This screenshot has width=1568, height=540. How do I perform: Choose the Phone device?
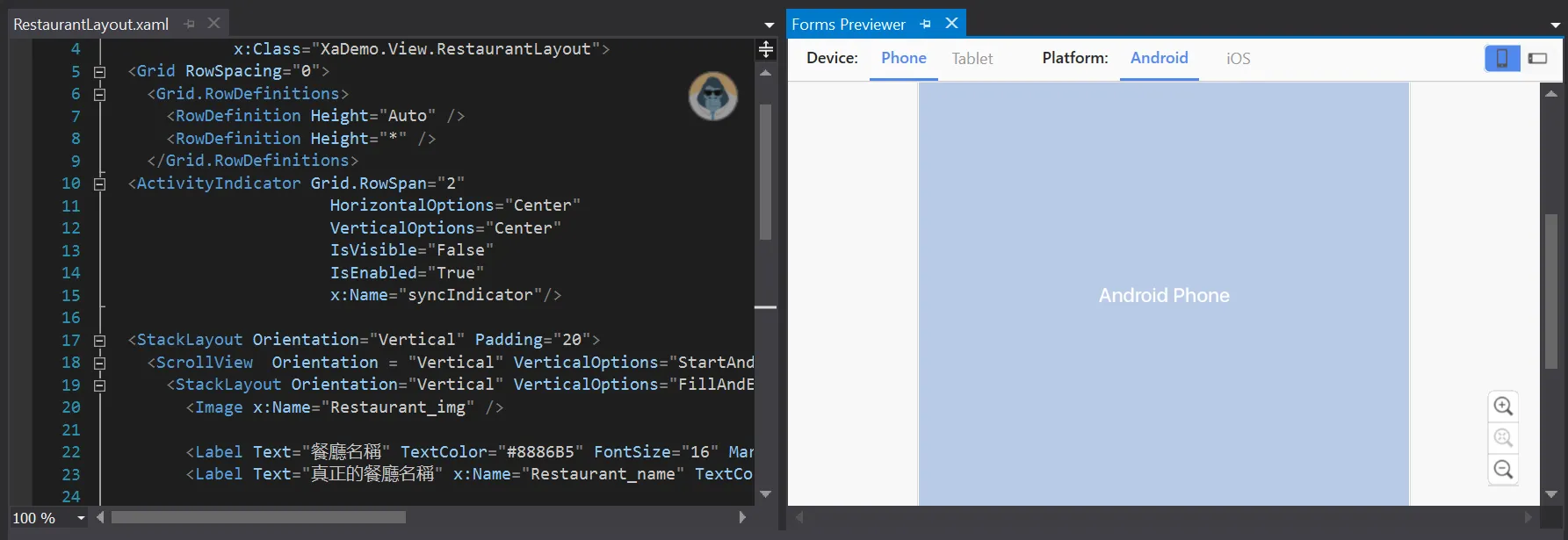pos(903,58)
